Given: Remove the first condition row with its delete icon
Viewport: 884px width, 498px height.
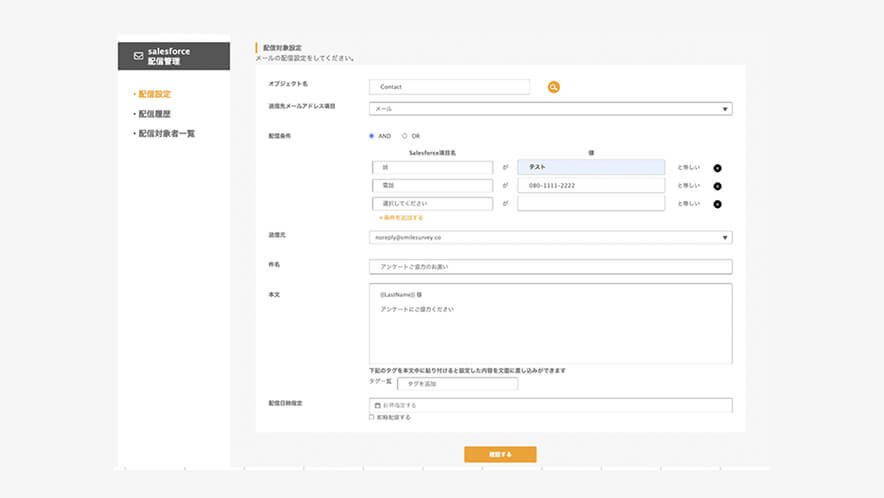Looking at the screenshot, I should [717, 168].
